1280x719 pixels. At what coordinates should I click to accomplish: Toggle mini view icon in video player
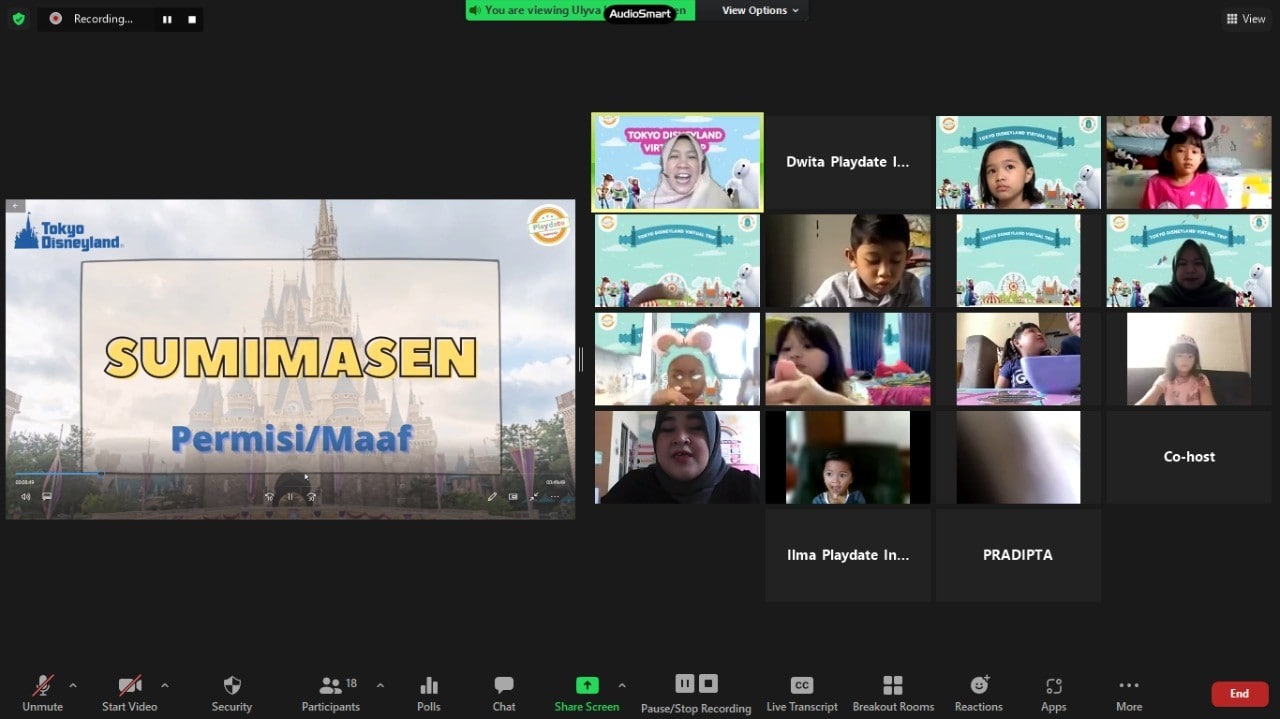(513, 496)
